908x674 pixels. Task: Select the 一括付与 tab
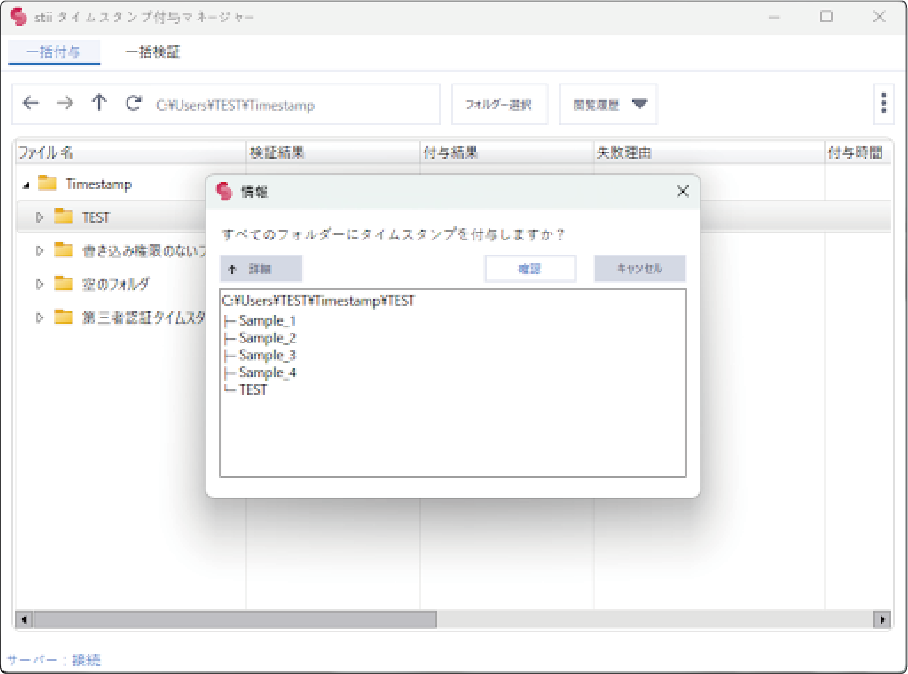54,52
